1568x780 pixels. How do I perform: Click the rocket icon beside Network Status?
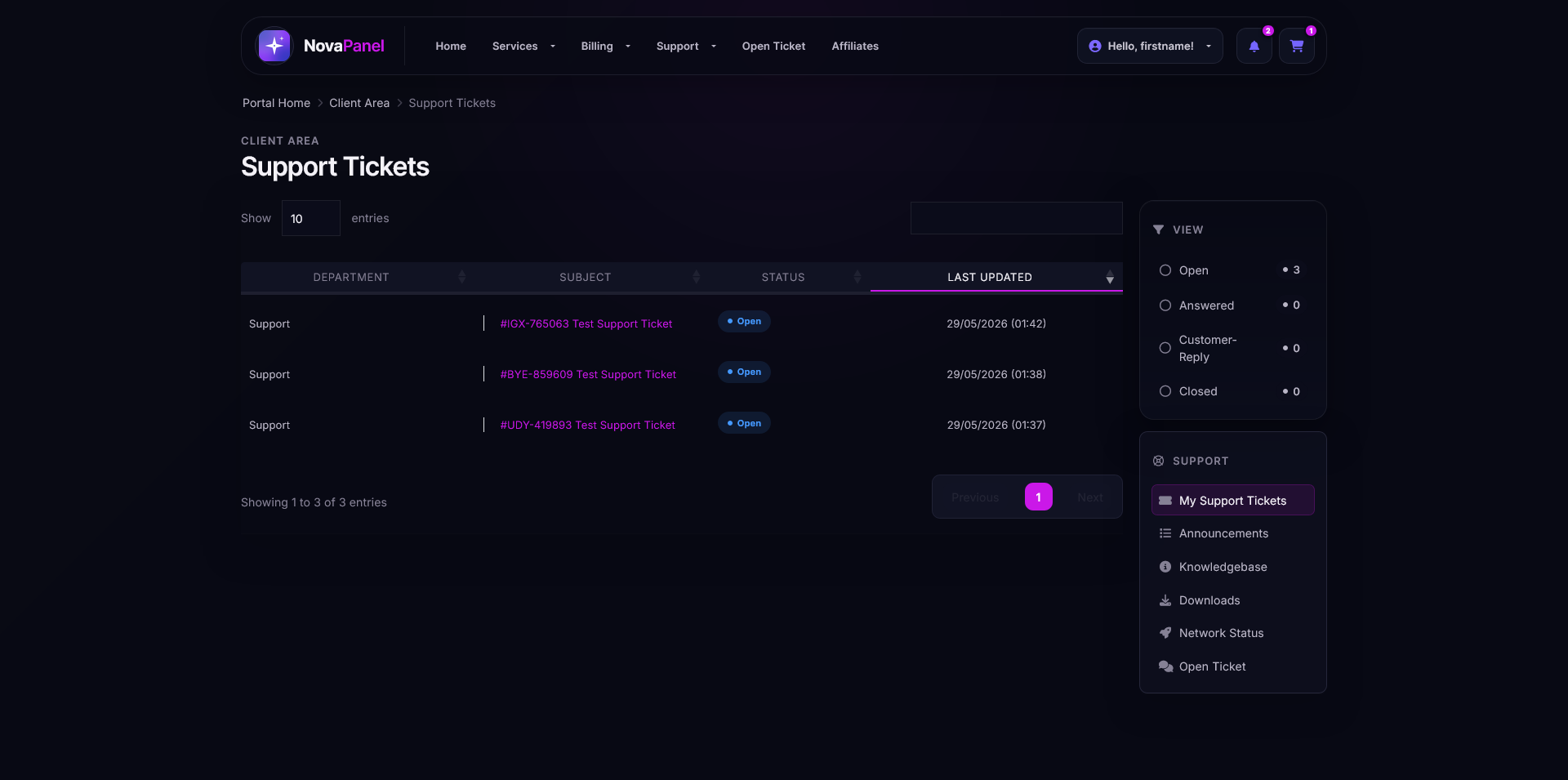pyautogui.click(x=1165, y=633)
